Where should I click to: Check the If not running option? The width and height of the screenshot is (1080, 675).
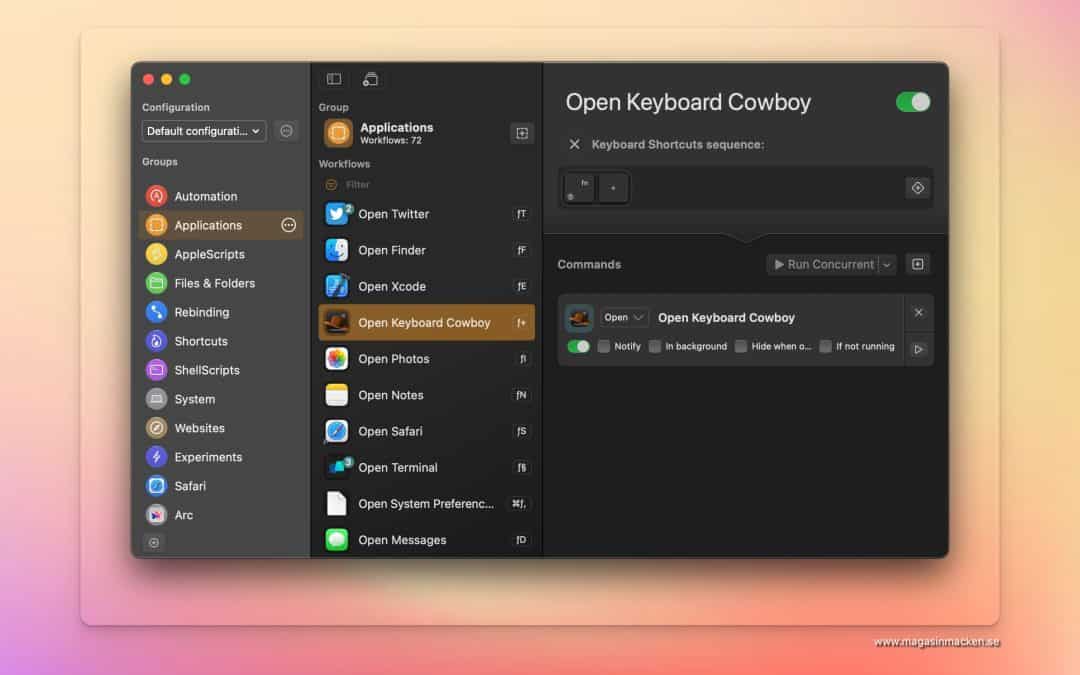pyautogui.click(x=826, y=346)
